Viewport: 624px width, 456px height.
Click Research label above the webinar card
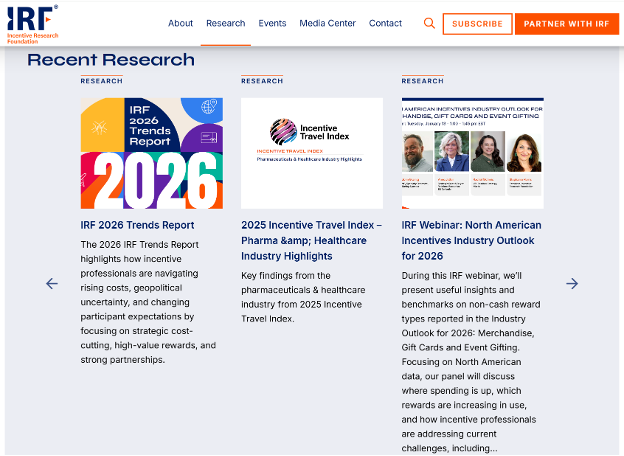pos(422,81)
